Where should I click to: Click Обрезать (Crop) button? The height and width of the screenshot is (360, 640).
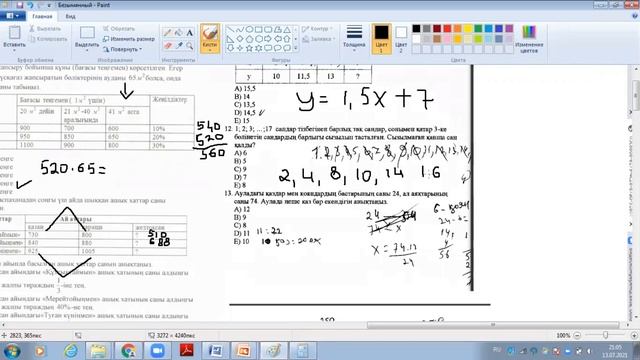point(119,29)
